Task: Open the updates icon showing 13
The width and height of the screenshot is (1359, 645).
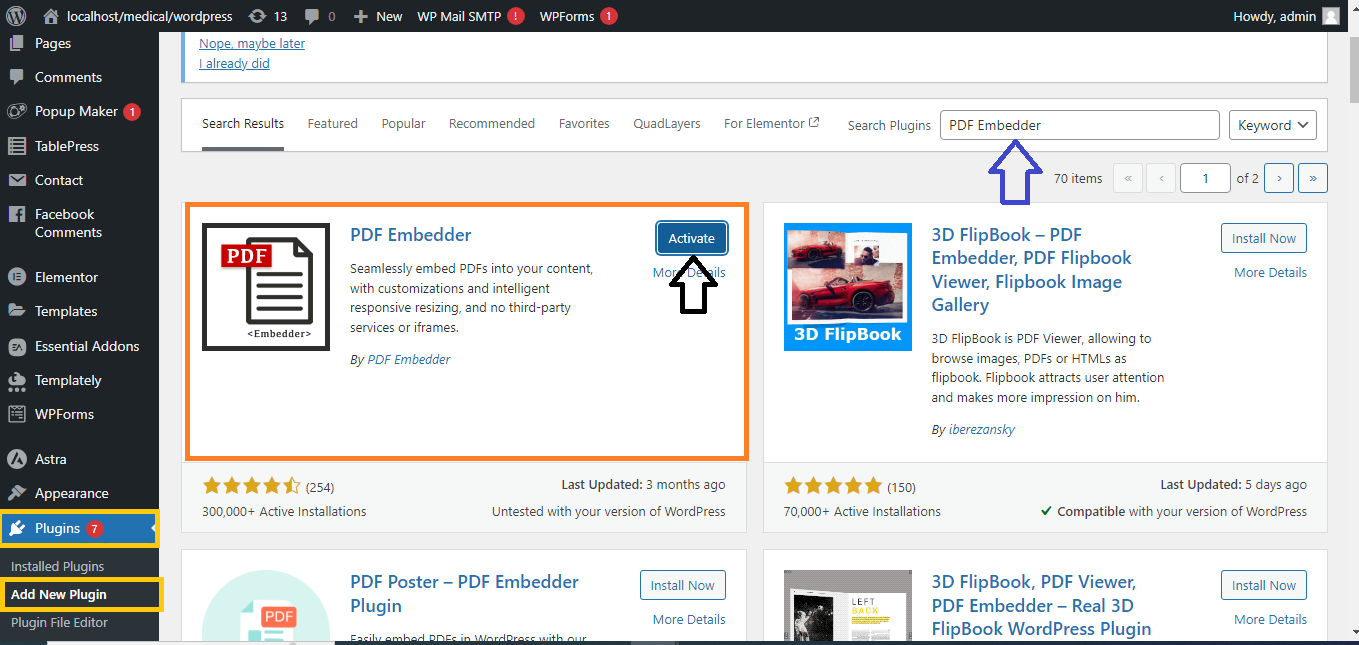Action: pyautogui.click(x=257, y=16)
